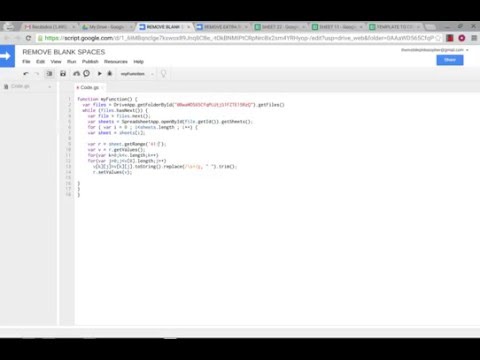This screenshot has width=480, height=360.
Task: Click the Apps Script blue arrow logo
Action: [x=7, y=56]
